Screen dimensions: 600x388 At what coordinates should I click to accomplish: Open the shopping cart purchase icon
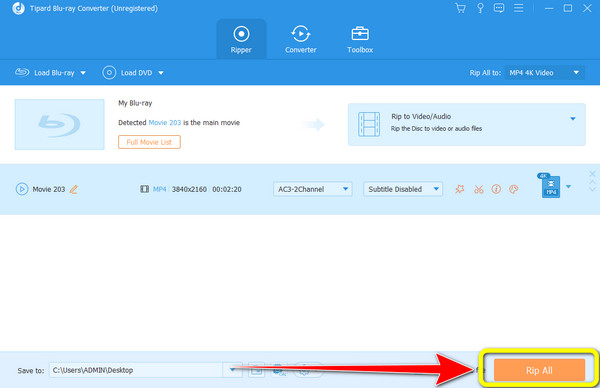(460, 8)
